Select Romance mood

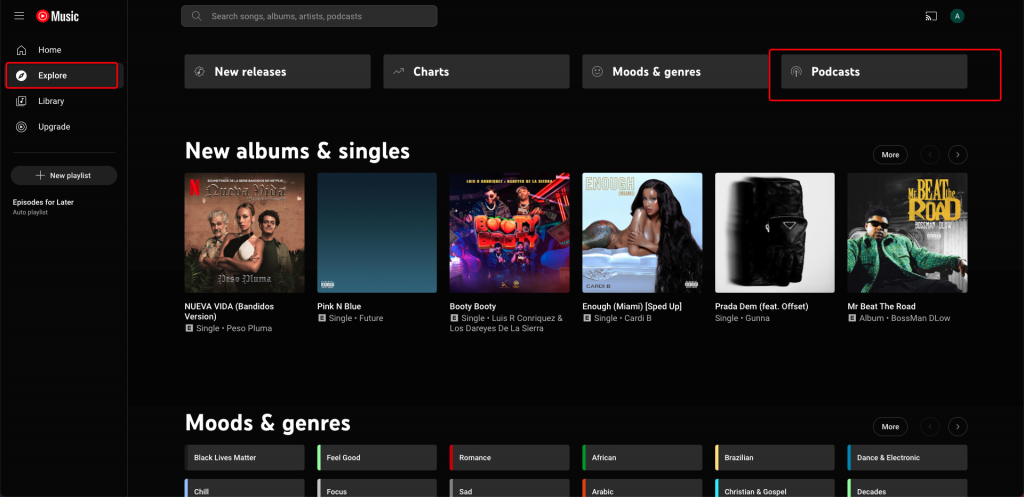(x=509, y=458)
